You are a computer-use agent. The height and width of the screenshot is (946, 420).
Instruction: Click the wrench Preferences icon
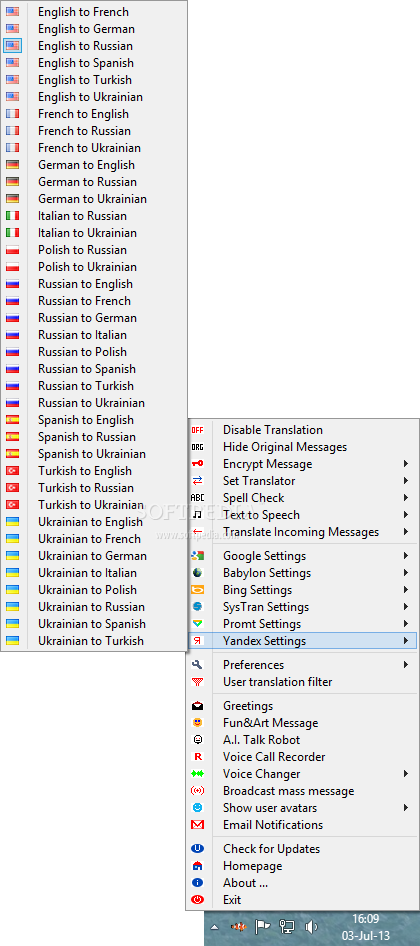pos(197,665)
